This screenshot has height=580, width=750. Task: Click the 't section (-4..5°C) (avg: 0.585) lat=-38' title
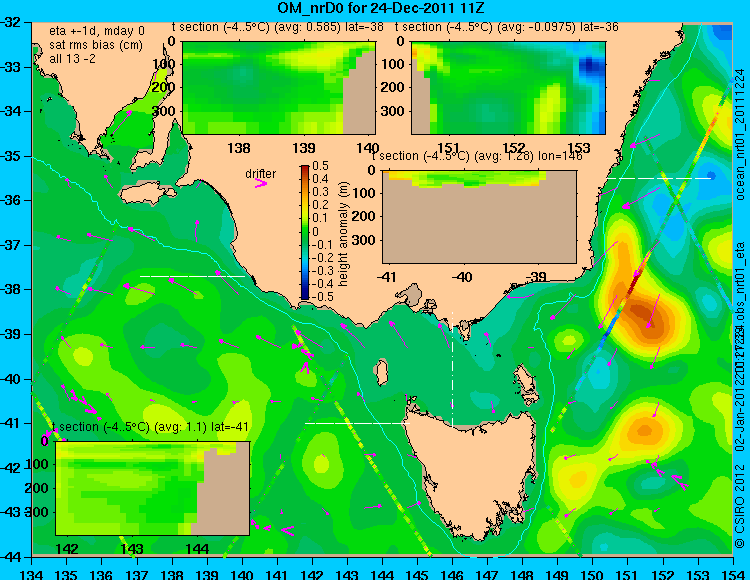tap(277, 27)
